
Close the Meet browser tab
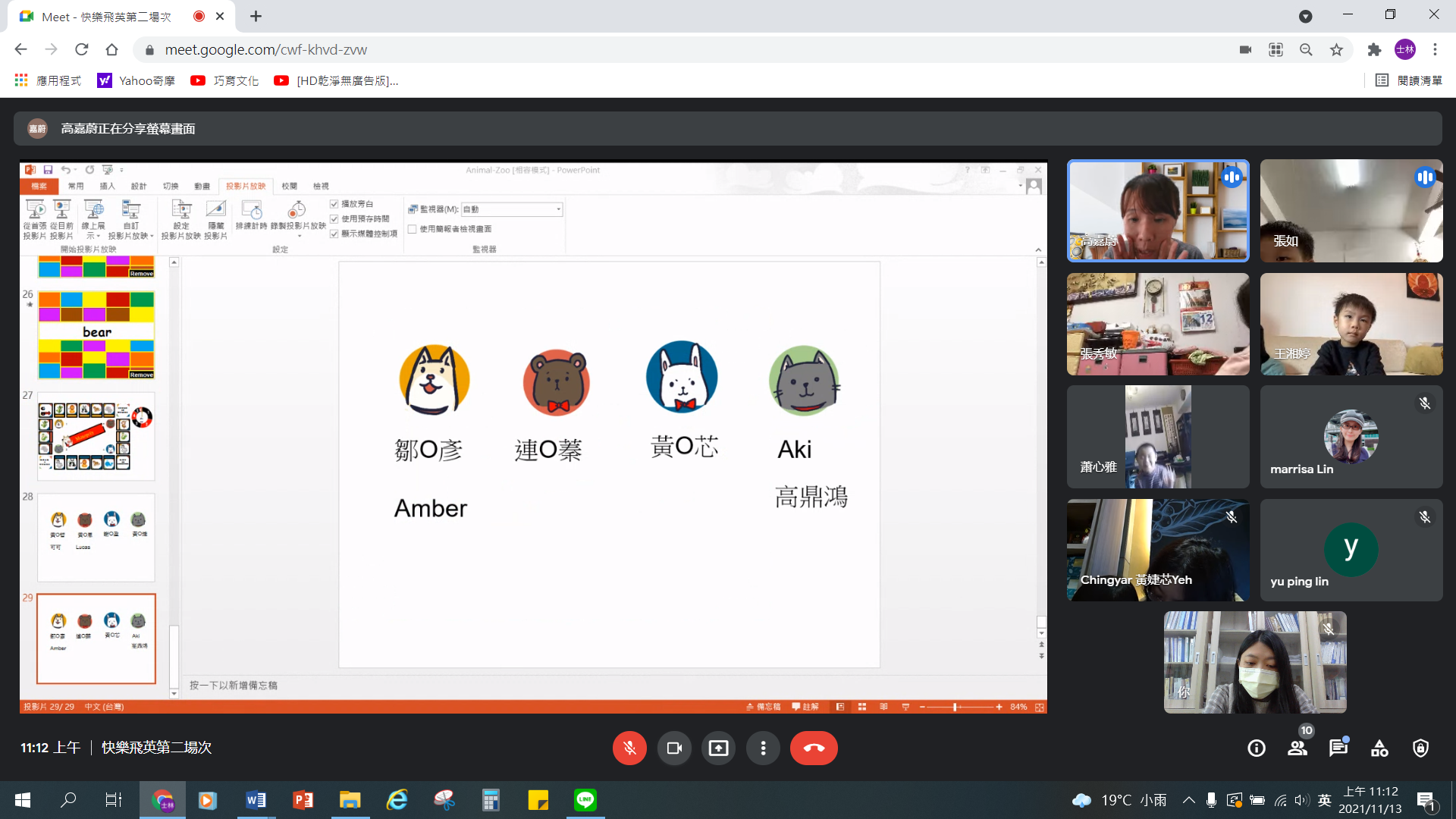click(220, 16)
